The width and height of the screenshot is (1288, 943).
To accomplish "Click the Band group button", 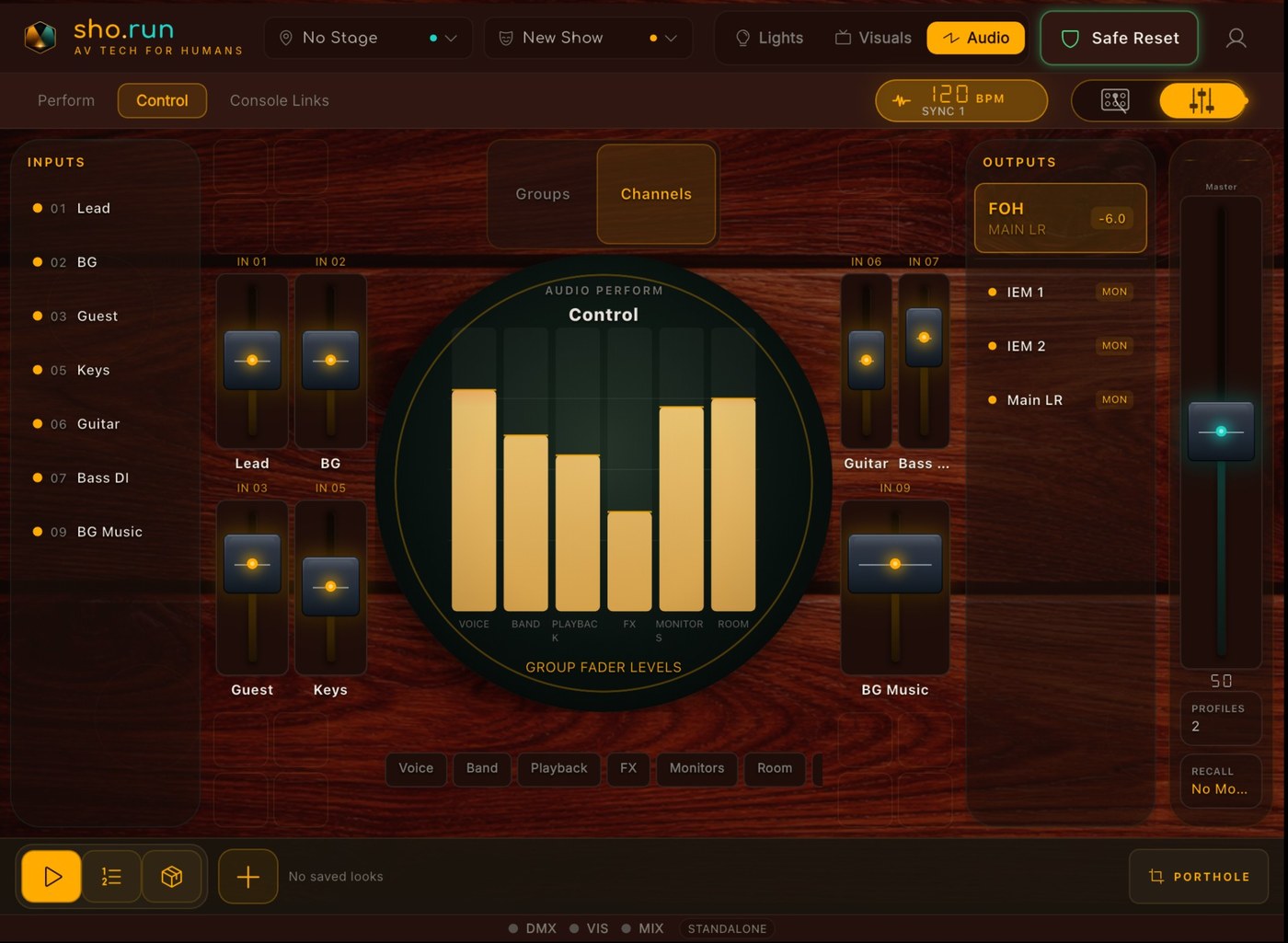I will [482, 768].
